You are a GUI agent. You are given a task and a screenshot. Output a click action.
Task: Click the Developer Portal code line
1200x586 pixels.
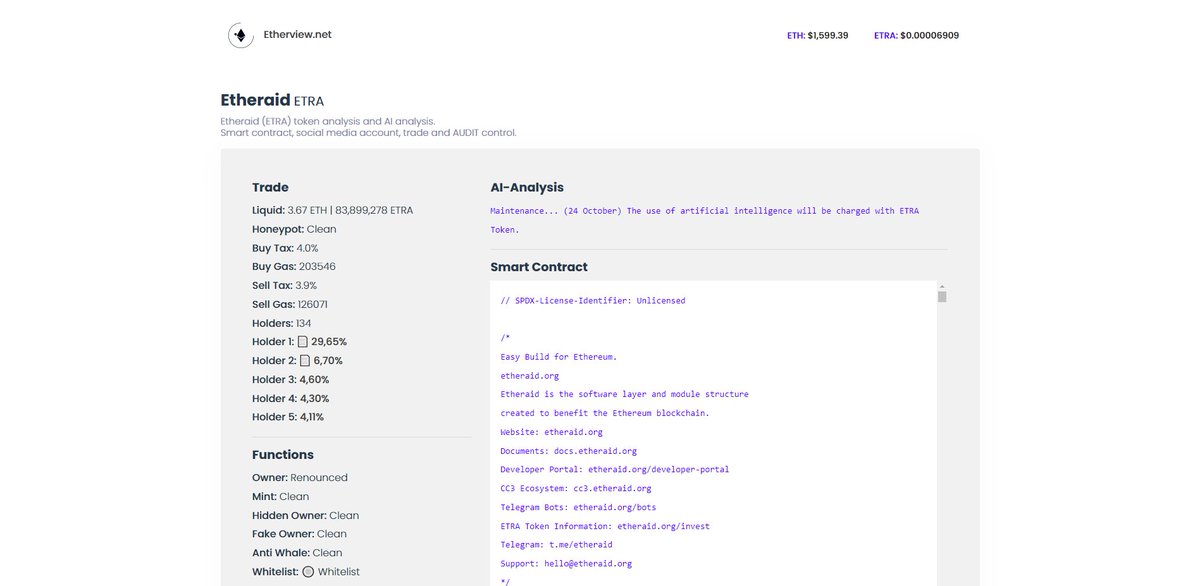[x=615, y=469]
